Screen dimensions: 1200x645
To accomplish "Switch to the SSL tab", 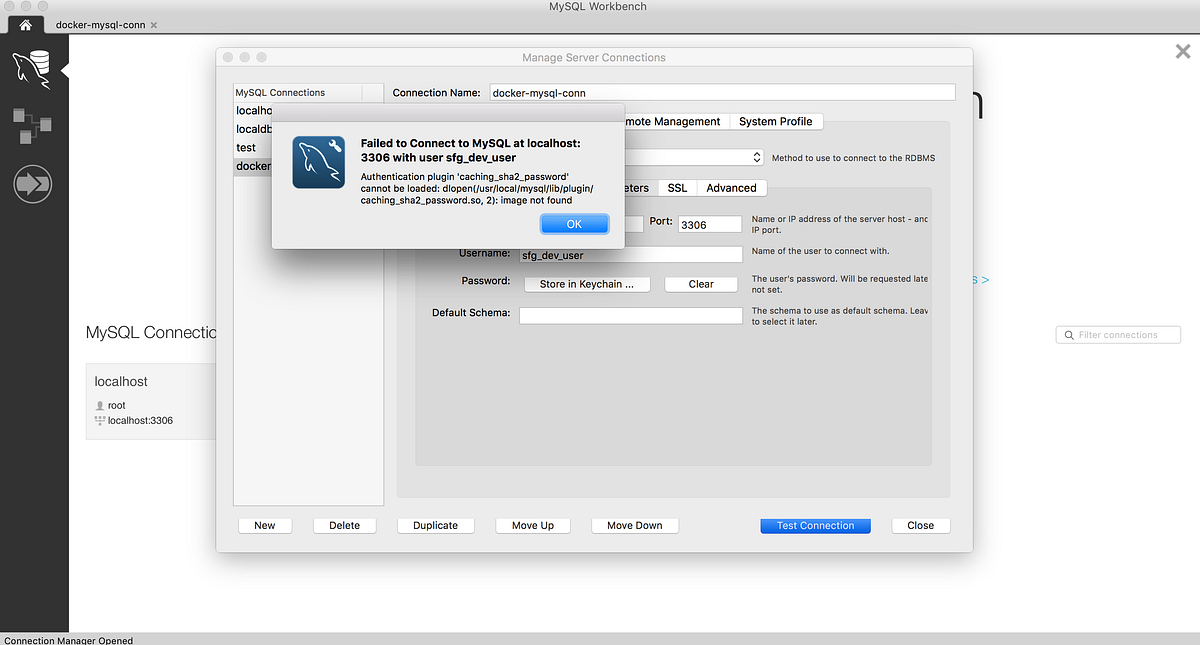I will 677,187.
